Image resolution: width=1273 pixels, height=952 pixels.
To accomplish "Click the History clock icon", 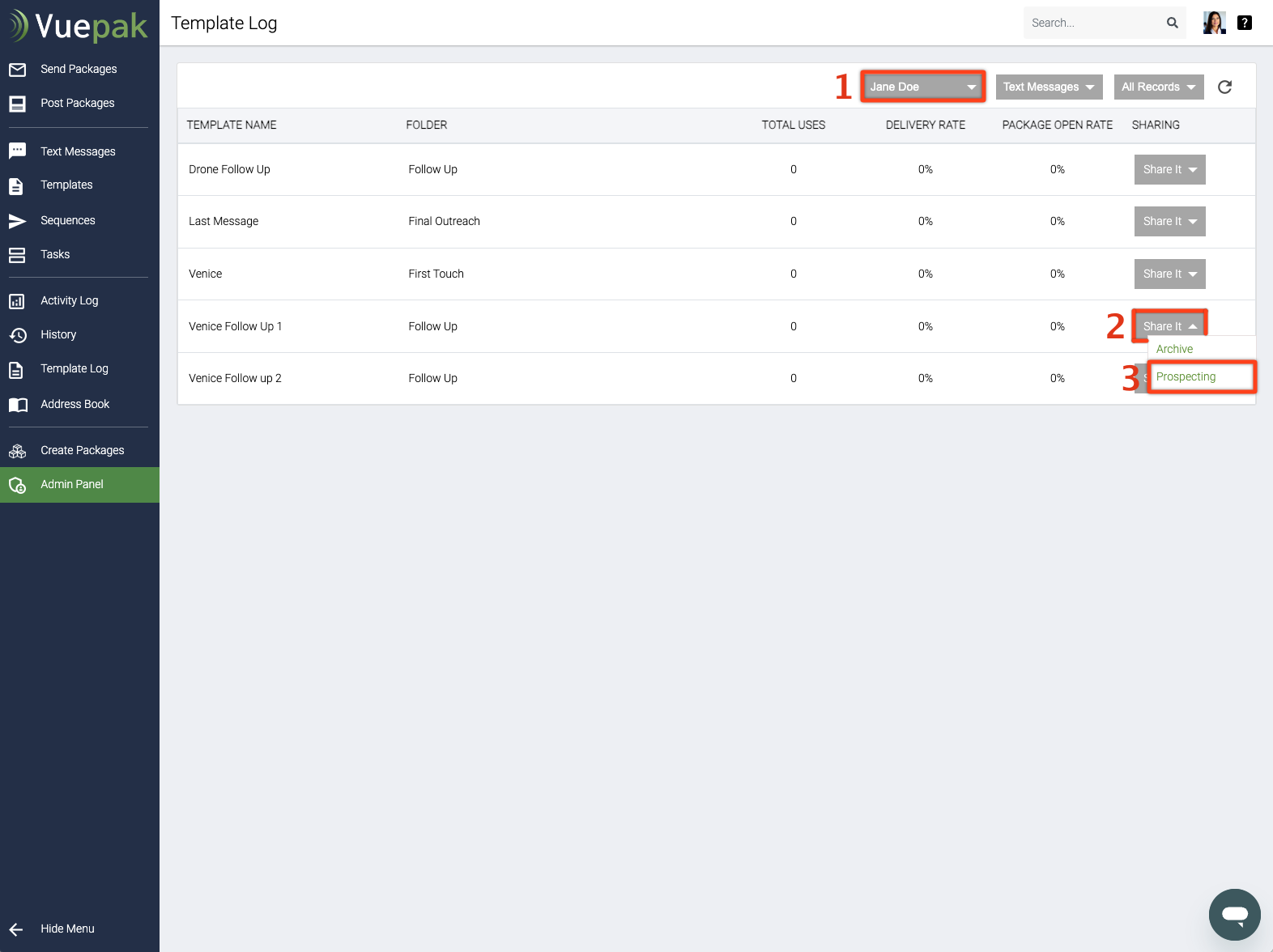I will tap(17, 335).
